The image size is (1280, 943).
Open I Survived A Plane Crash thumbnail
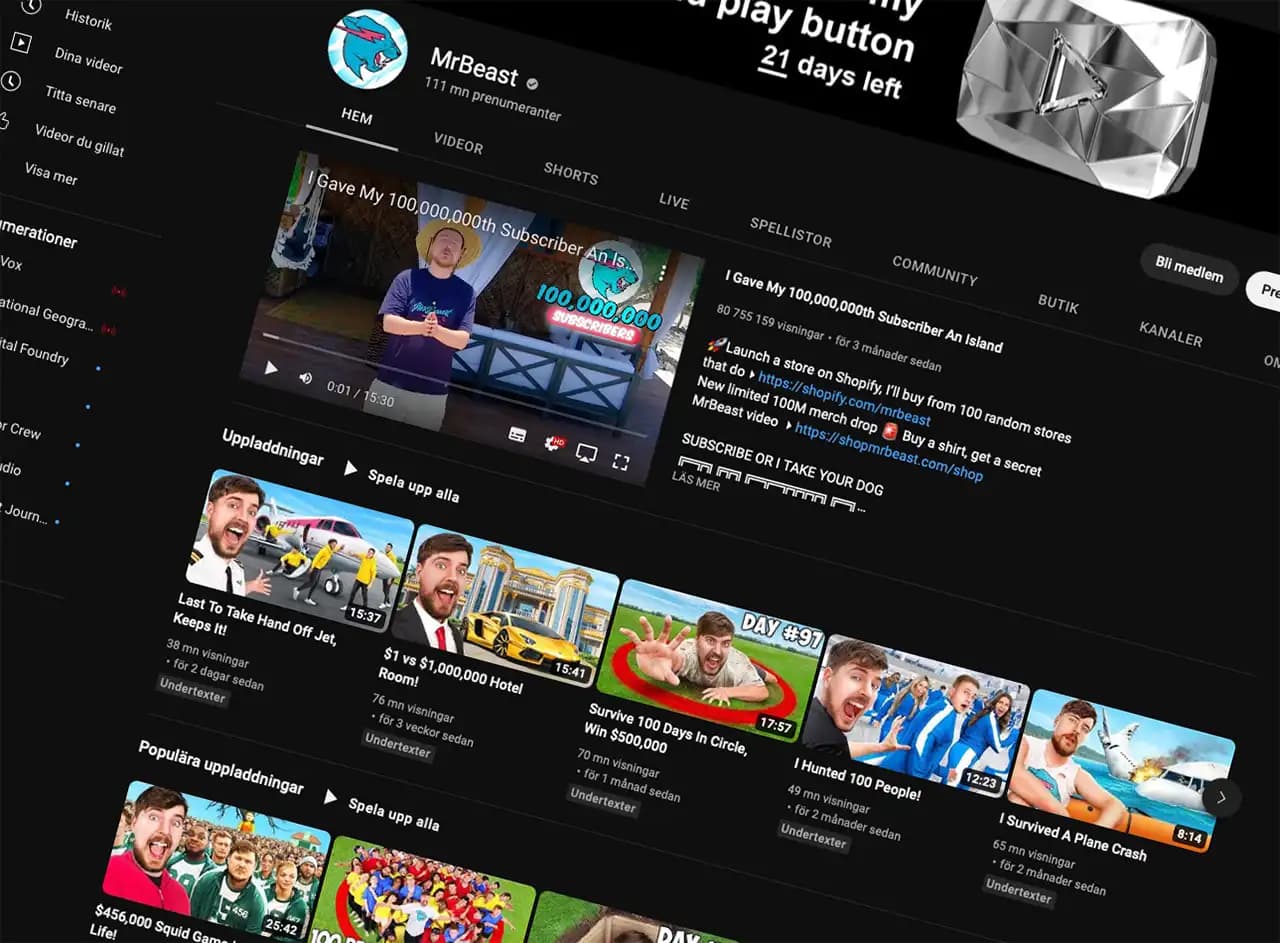[1121, 772]
